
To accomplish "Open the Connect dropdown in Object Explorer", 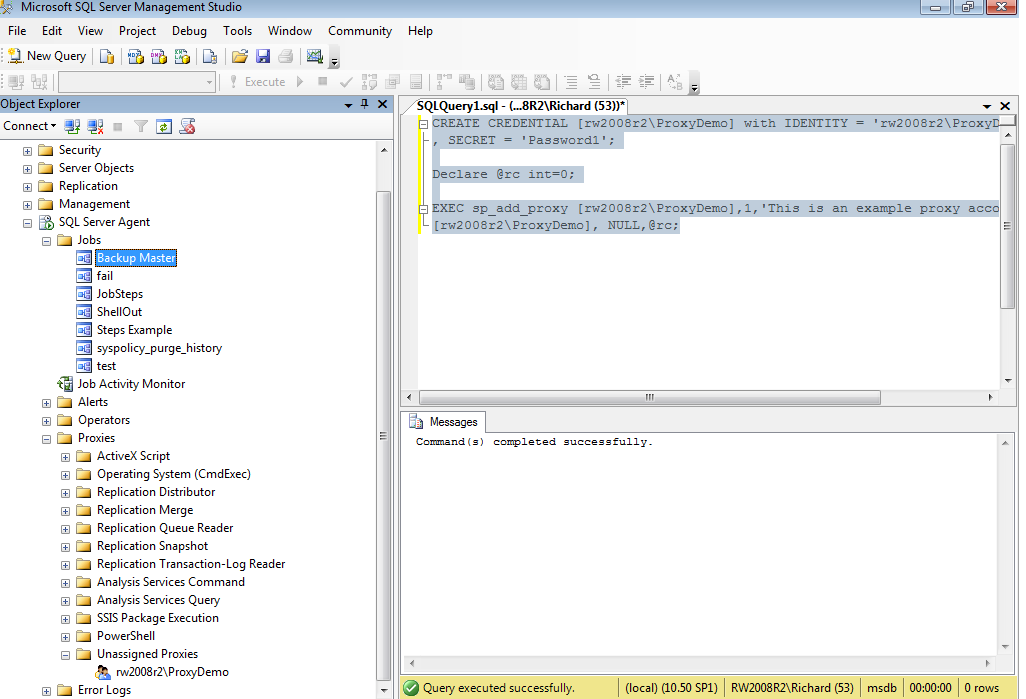I will [29, 126].
